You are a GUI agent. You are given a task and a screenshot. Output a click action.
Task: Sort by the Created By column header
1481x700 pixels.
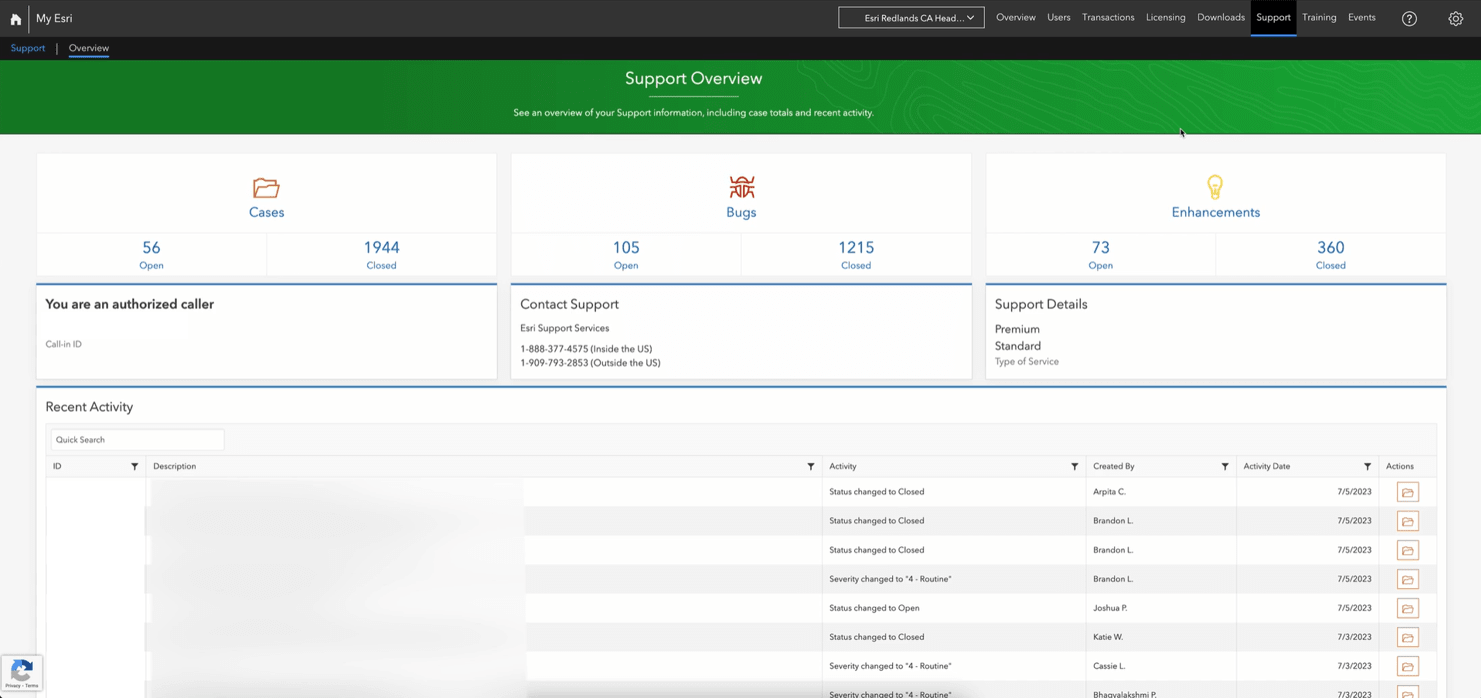[x=1114, y=466]
